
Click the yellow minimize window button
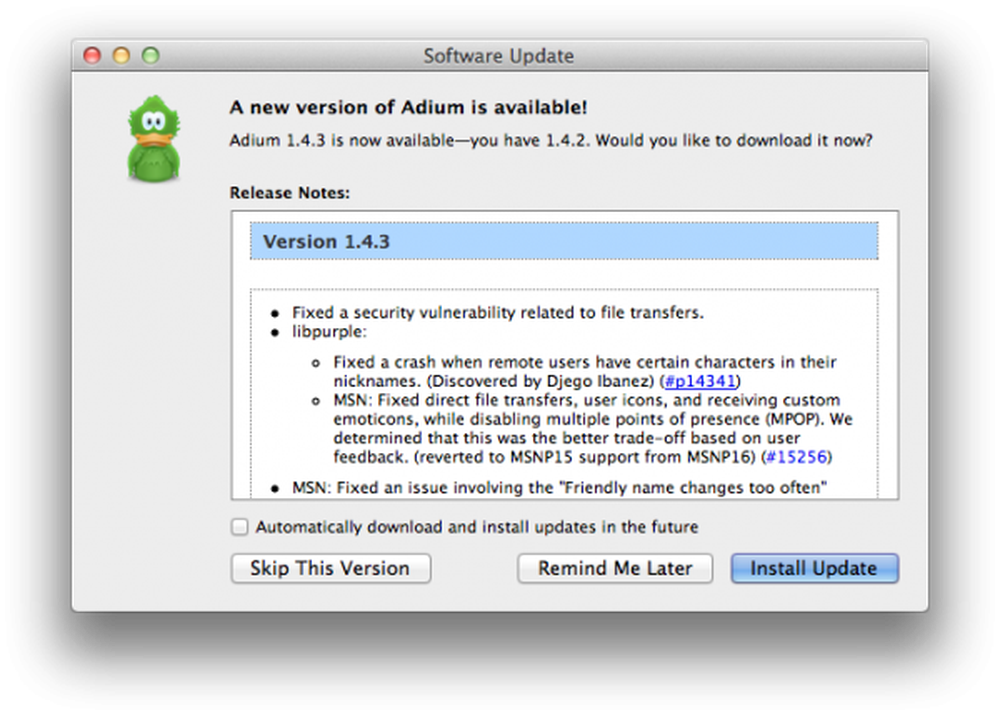[x=120, y=56]
